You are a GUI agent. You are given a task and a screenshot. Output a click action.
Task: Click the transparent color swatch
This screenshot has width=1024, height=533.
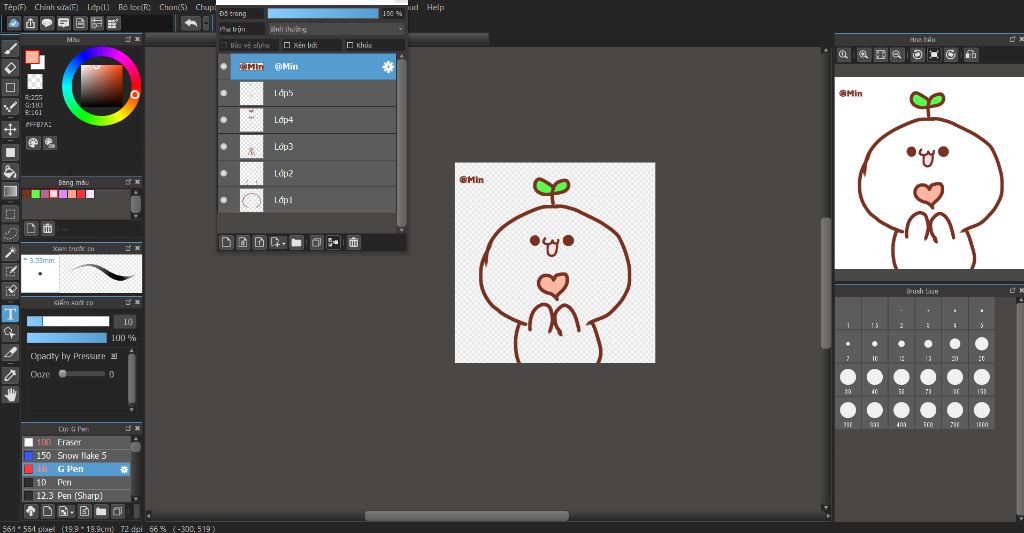point(35,82)
